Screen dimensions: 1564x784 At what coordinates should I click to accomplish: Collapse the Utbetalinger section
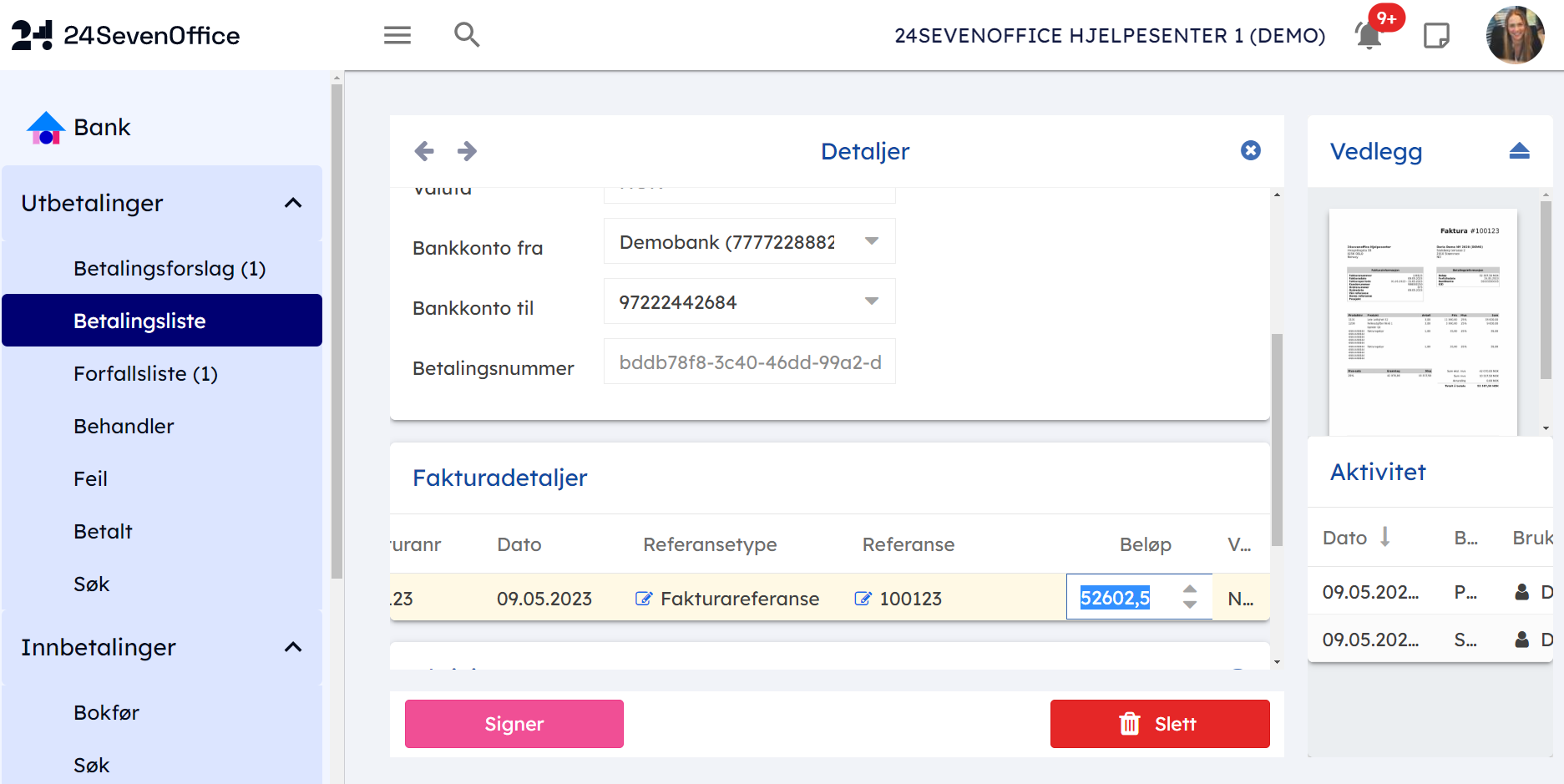pos(293,203)
